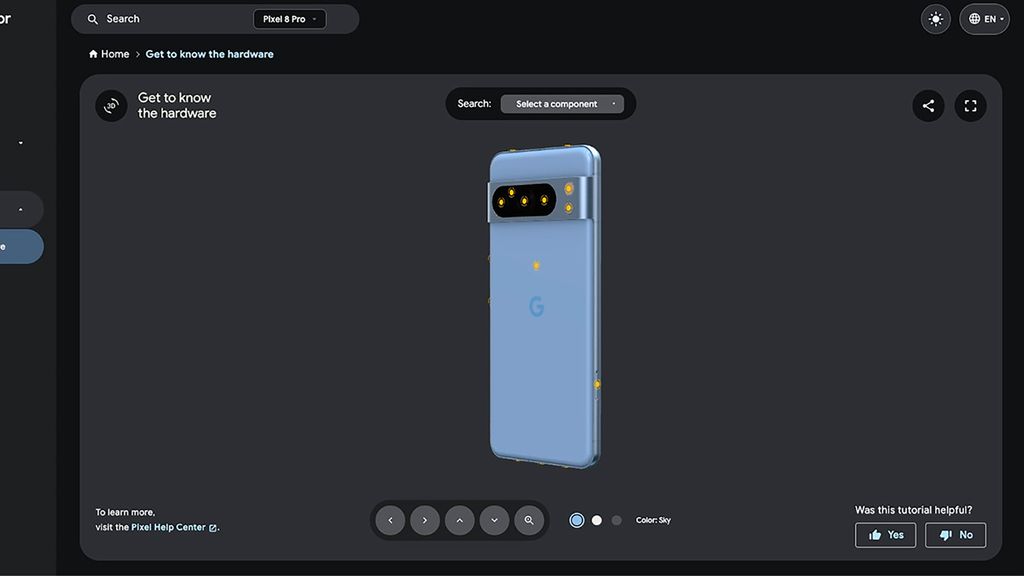
Task: Rotate phone right with right arrow button
Action: pyautogui.click(x=425, y=520)
